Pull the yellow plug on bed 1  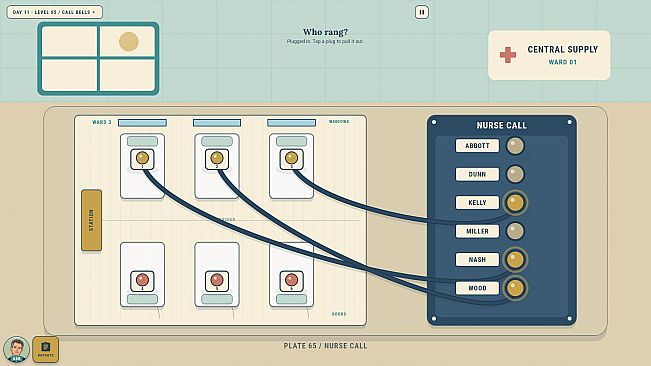point(142,159)
